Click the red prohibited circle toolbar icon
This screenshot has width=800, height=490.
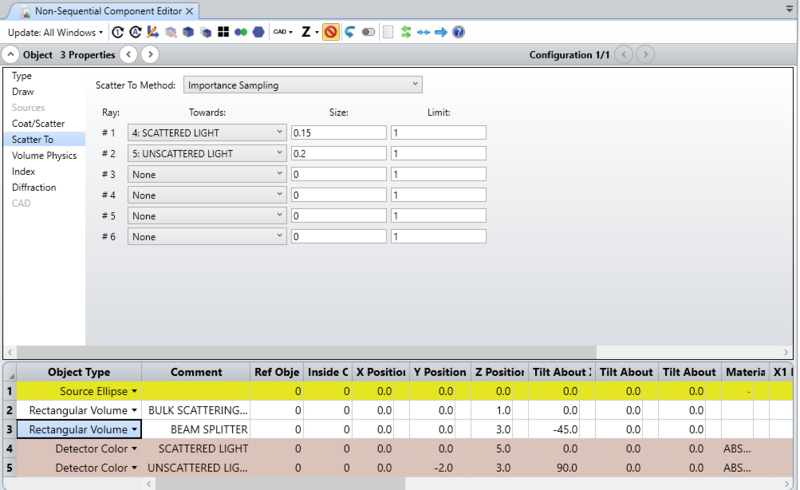coord(331,32)
